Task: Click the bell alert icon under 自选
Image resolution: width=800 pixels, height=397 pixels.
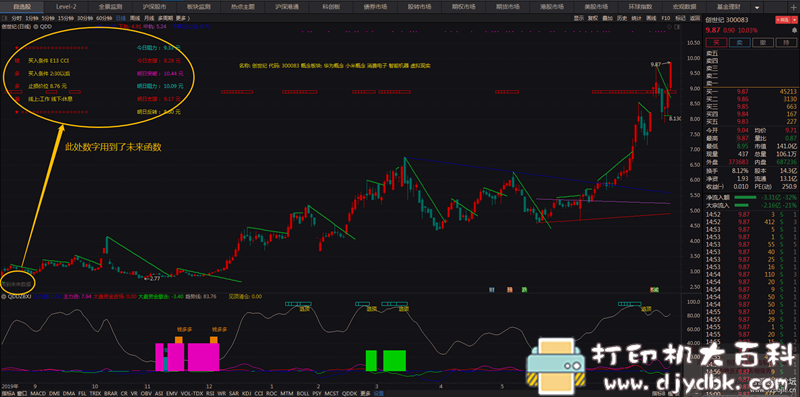Action: click(x=794, y=30)
